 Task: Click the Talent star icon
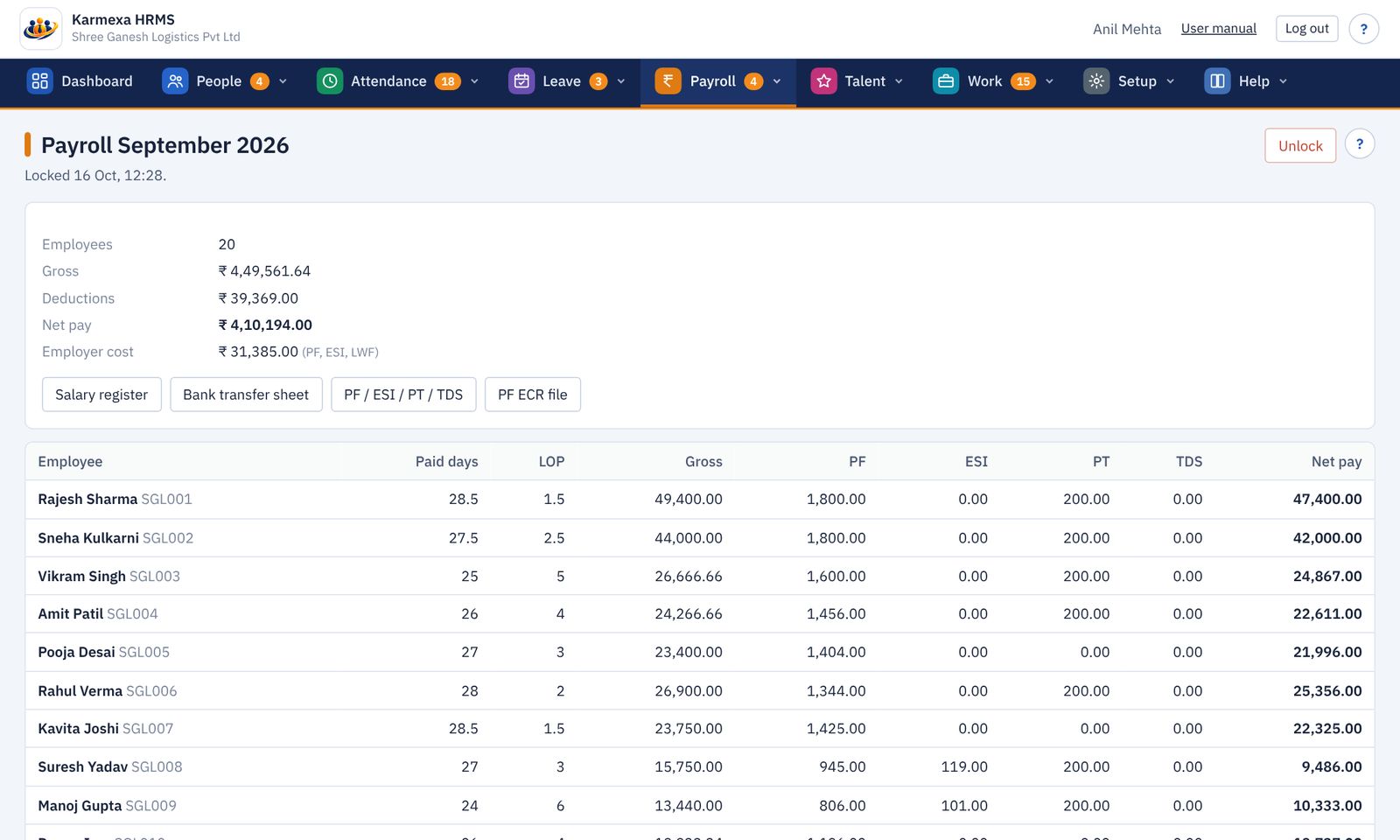pos(823,81)
